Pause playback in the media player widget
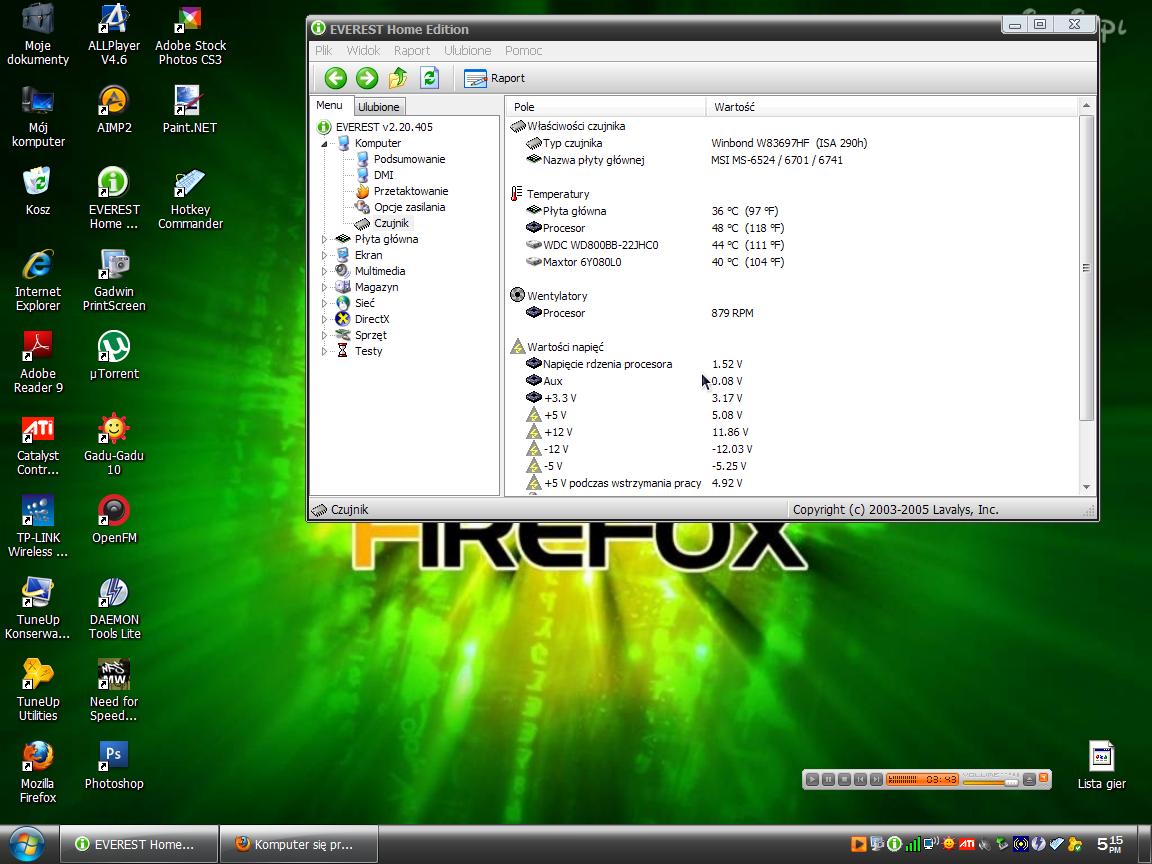 (829, 779)
